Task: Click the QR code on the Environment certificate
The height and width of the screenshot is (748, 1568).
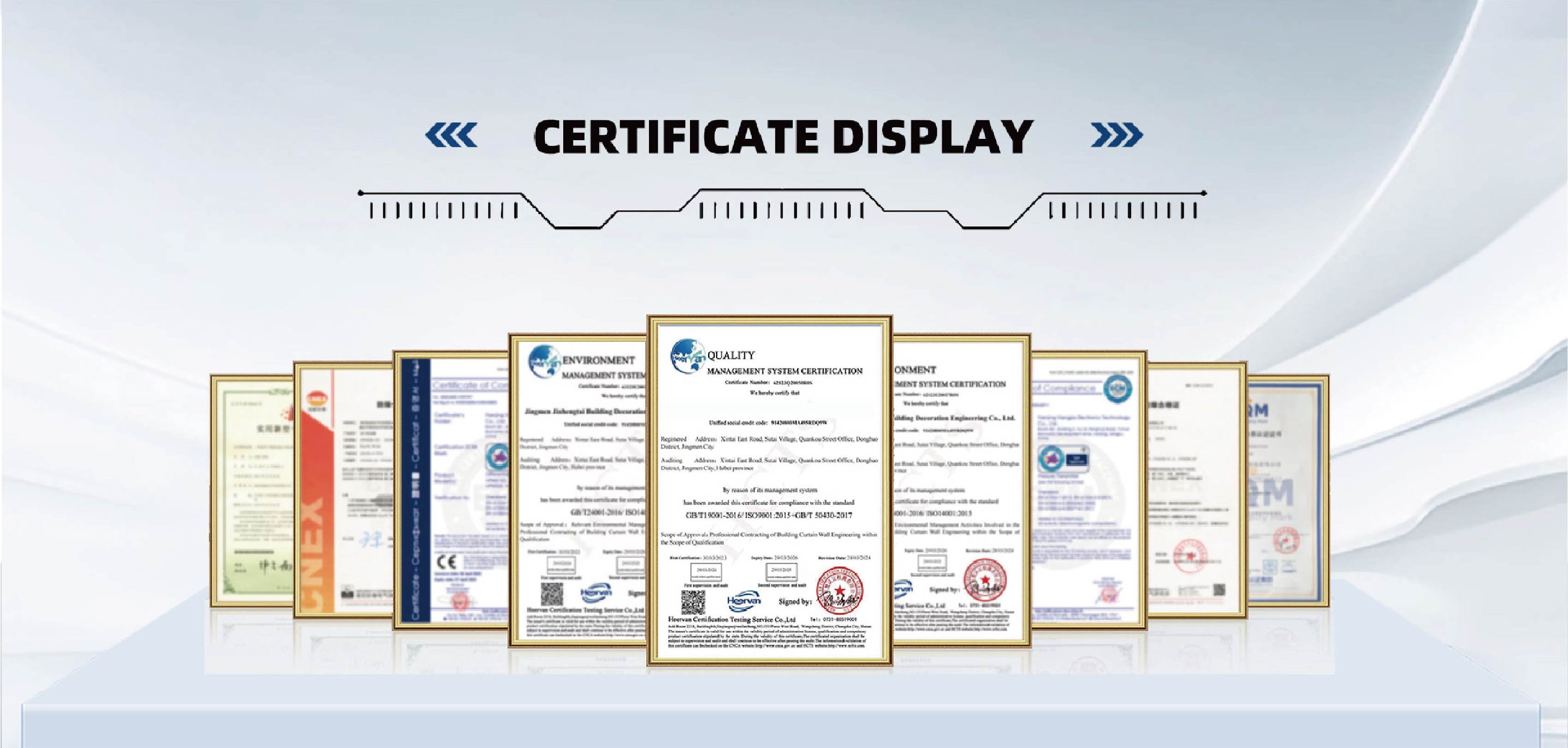Action: (x=552, y=594)
